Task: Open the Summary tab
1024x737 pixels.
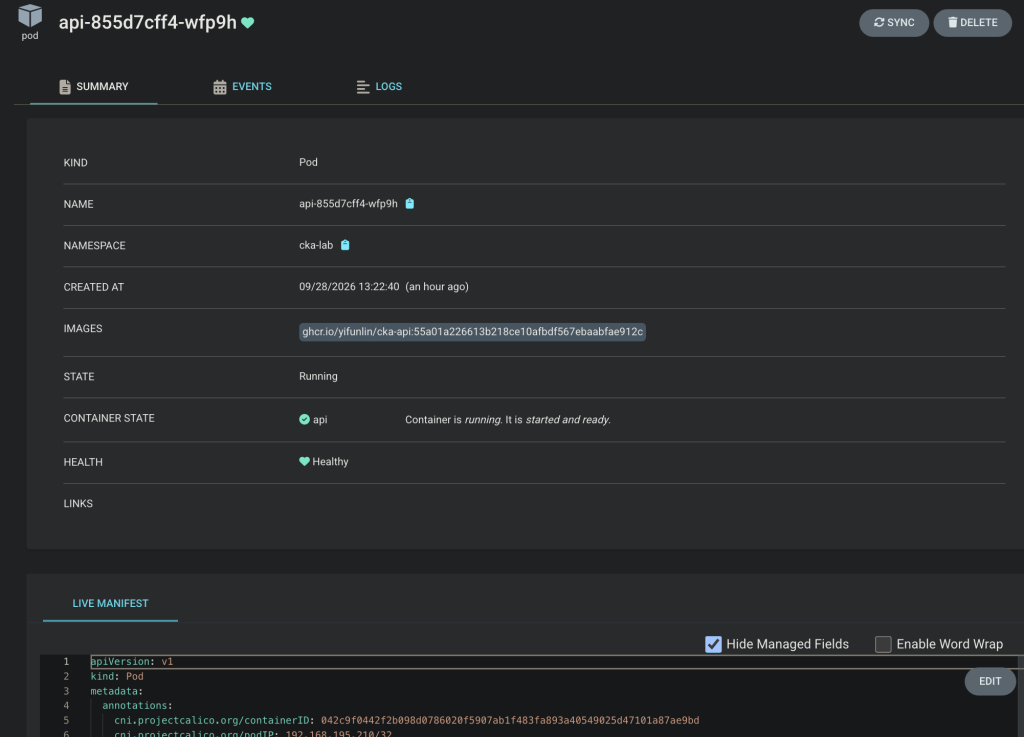Action: pyautogui.click(x=93, y=87)
